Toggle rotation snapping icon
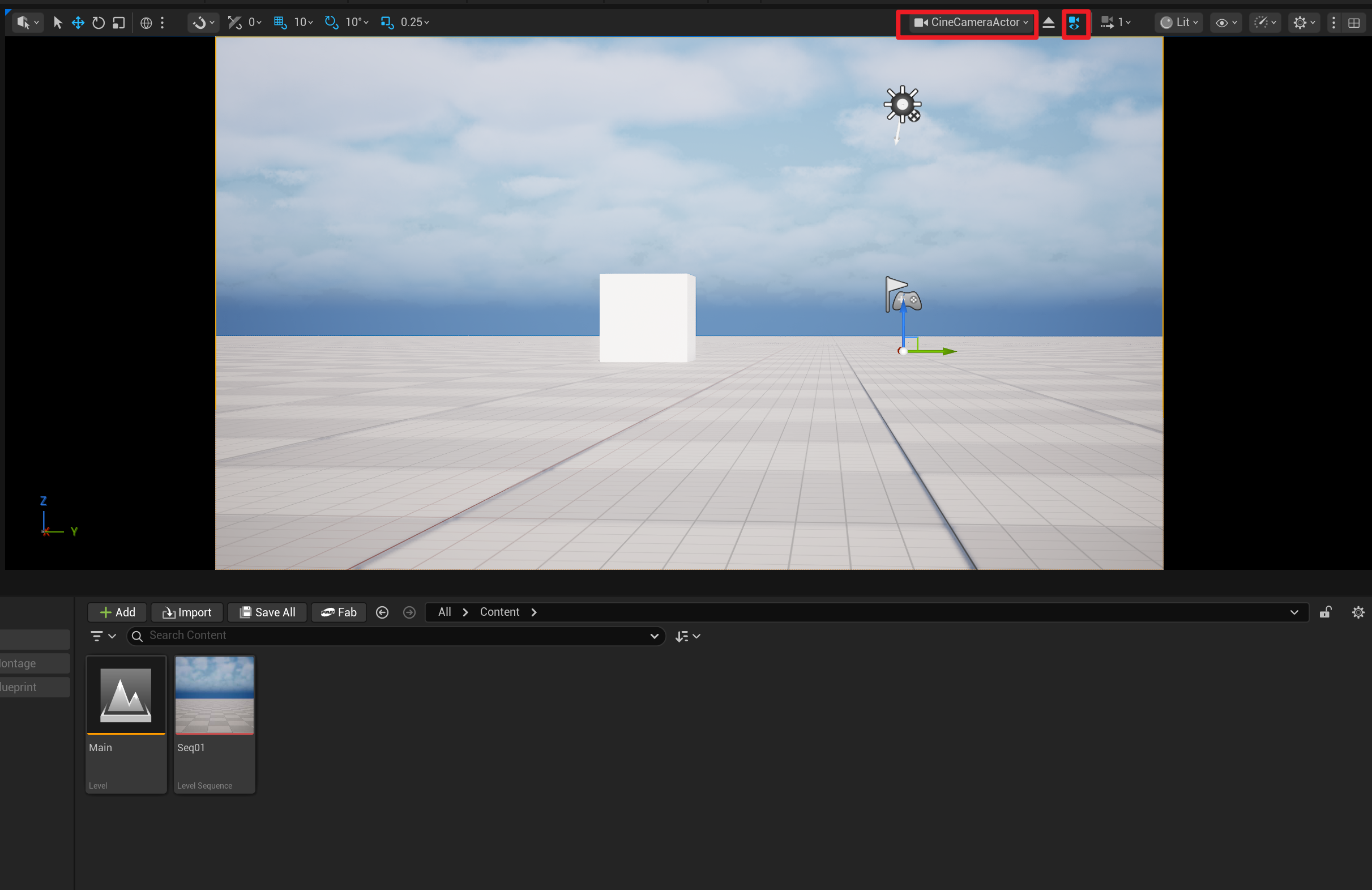 click(331, 23)
